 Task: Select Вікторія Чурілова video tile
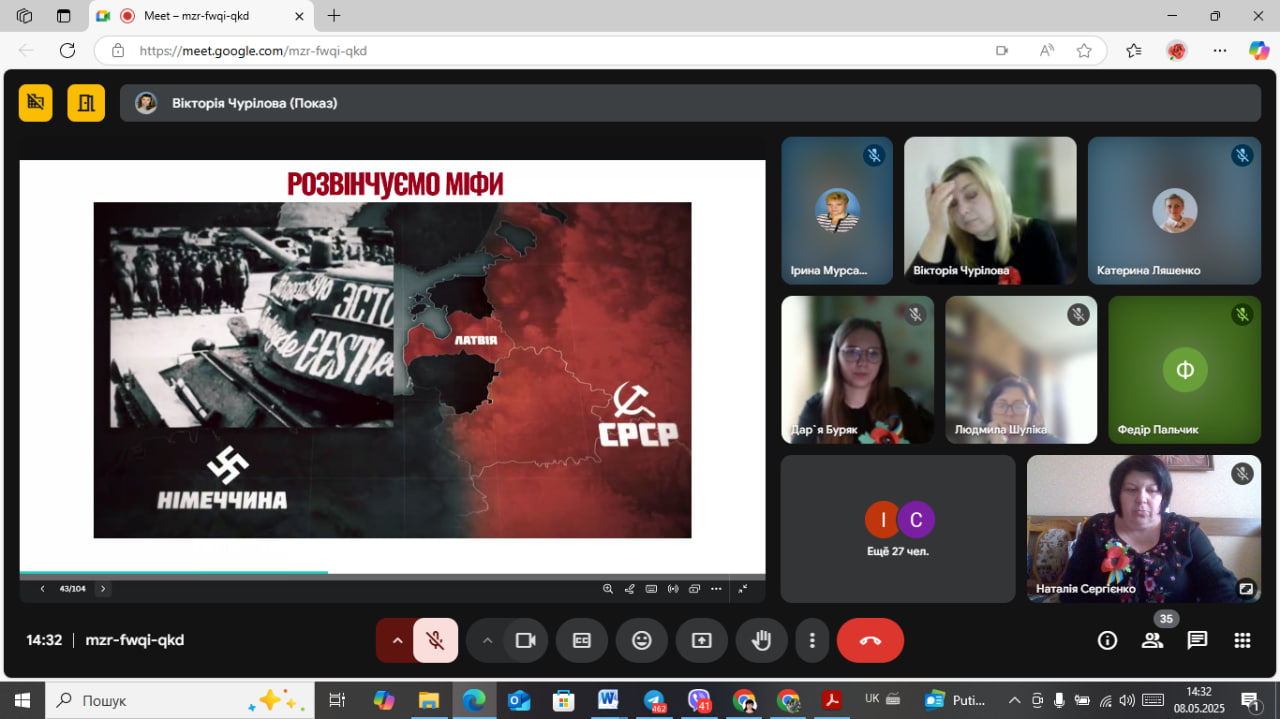990,211
